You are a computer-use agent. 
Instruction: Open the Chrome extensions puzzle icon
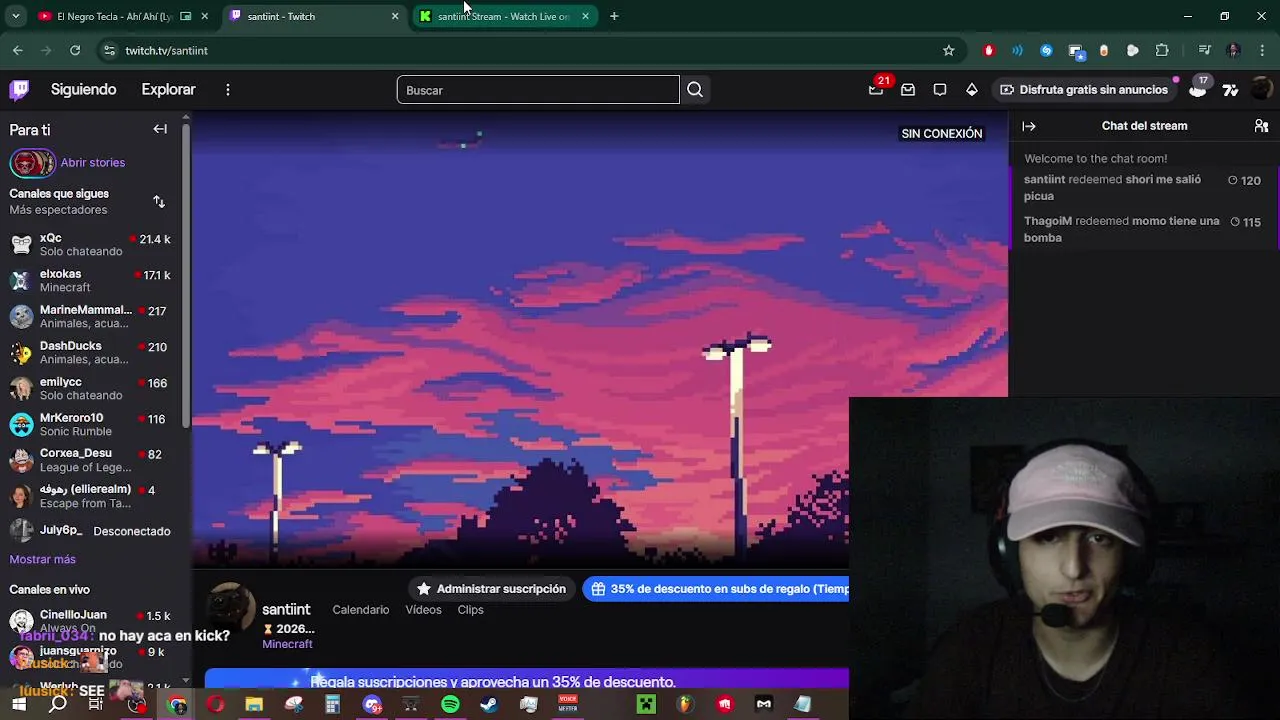click(x=1162, y=50)
